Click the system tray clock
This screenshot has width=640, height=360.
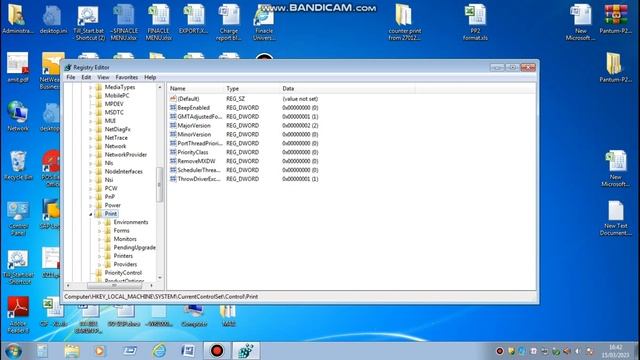click(x=616, y=351)
